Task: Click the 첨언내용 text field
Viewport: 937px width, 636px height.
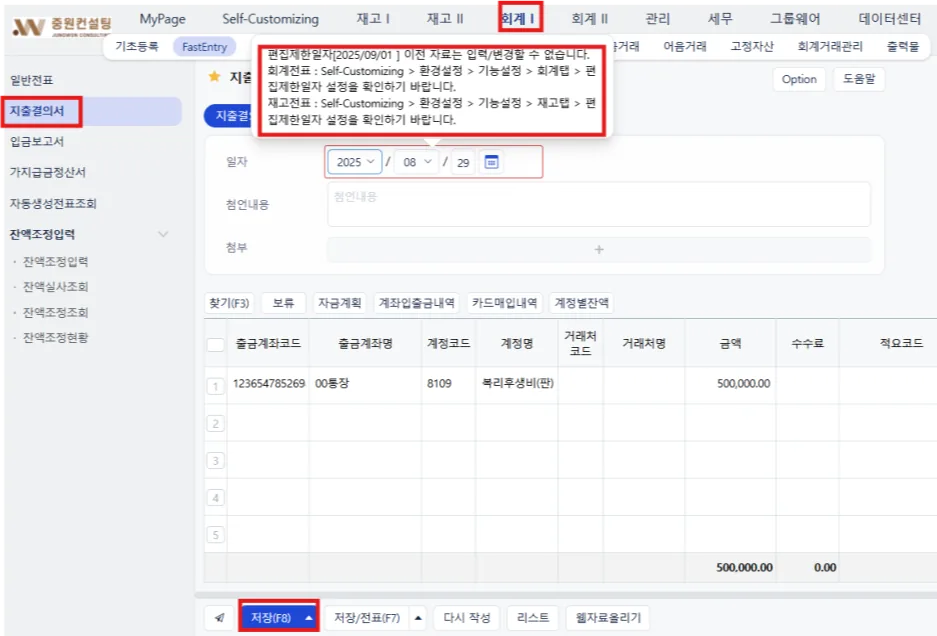Action: point(599,204)
